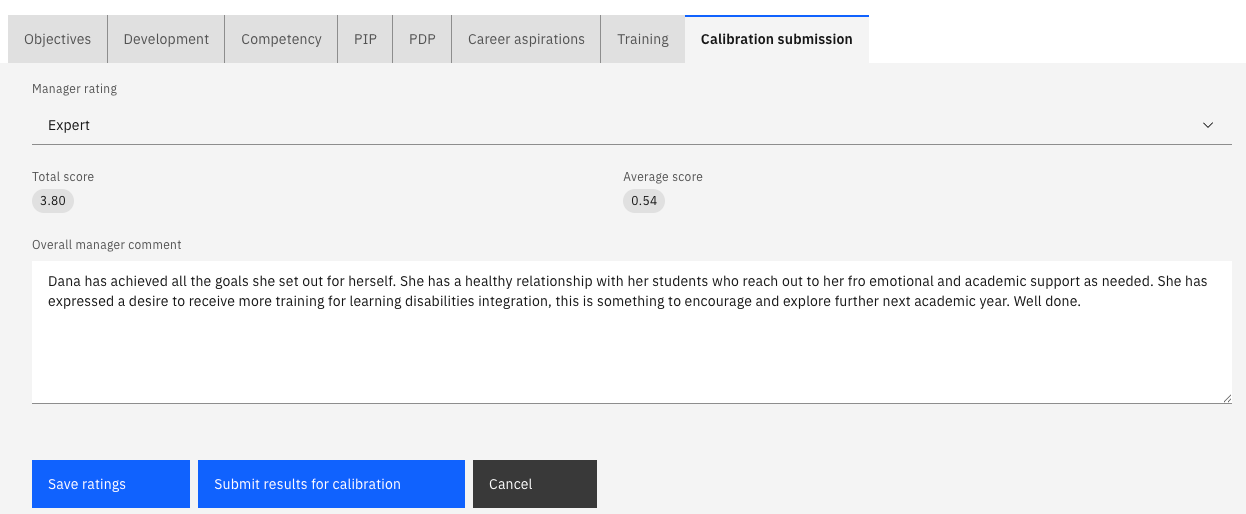Image resolution: width=1246 pixels, height=514 pixels.
Task: View the Career aspirations tab
Action: (x=526, y=39)
